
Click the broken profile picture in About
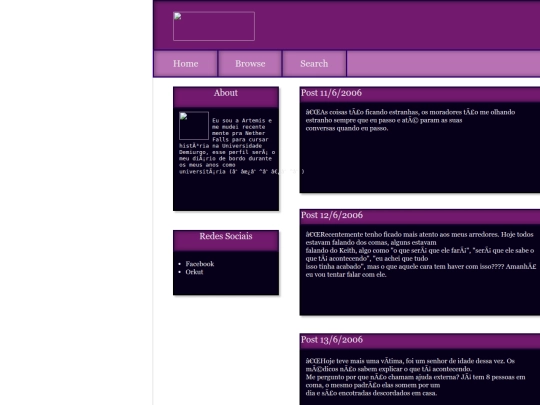click(194, 126)
